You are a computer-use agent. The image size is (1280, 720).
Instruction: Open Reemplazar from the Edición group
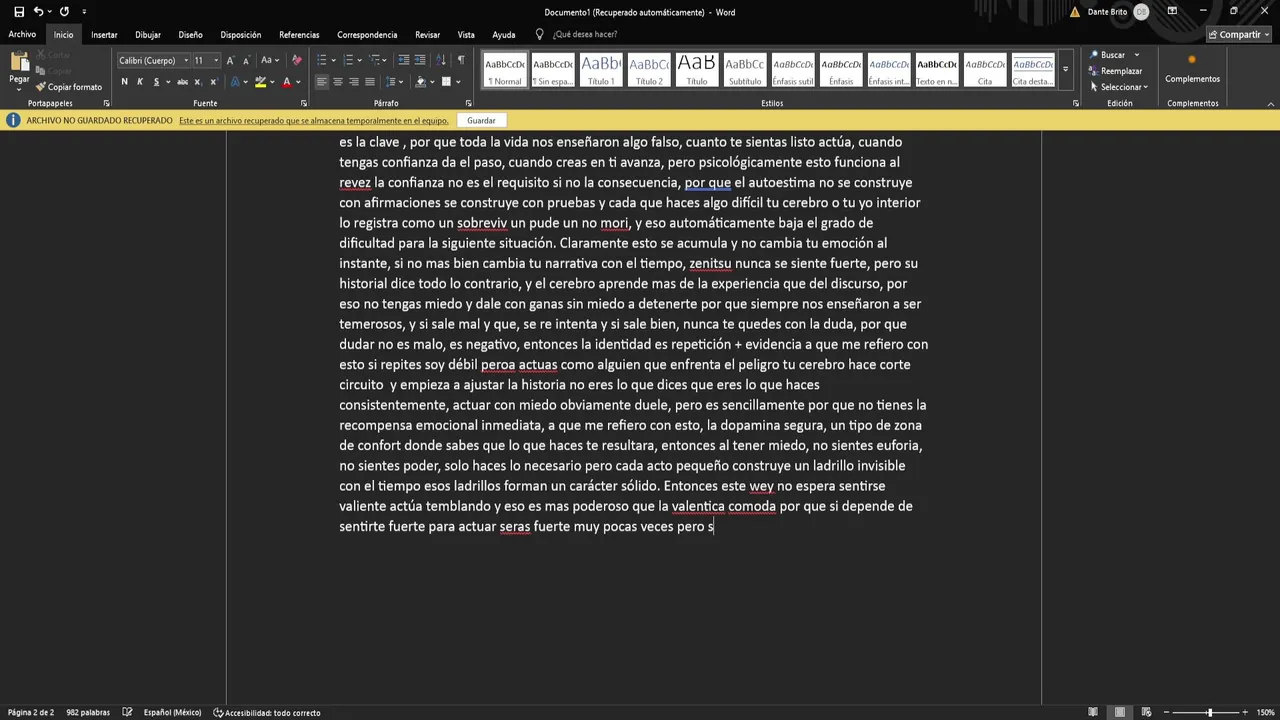[x=1115, y=71]
